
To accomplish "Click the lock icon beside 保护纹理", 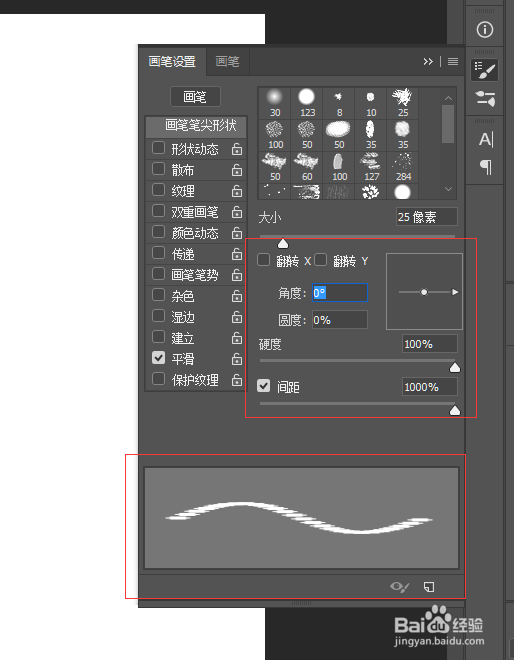I will click(237, 380).
